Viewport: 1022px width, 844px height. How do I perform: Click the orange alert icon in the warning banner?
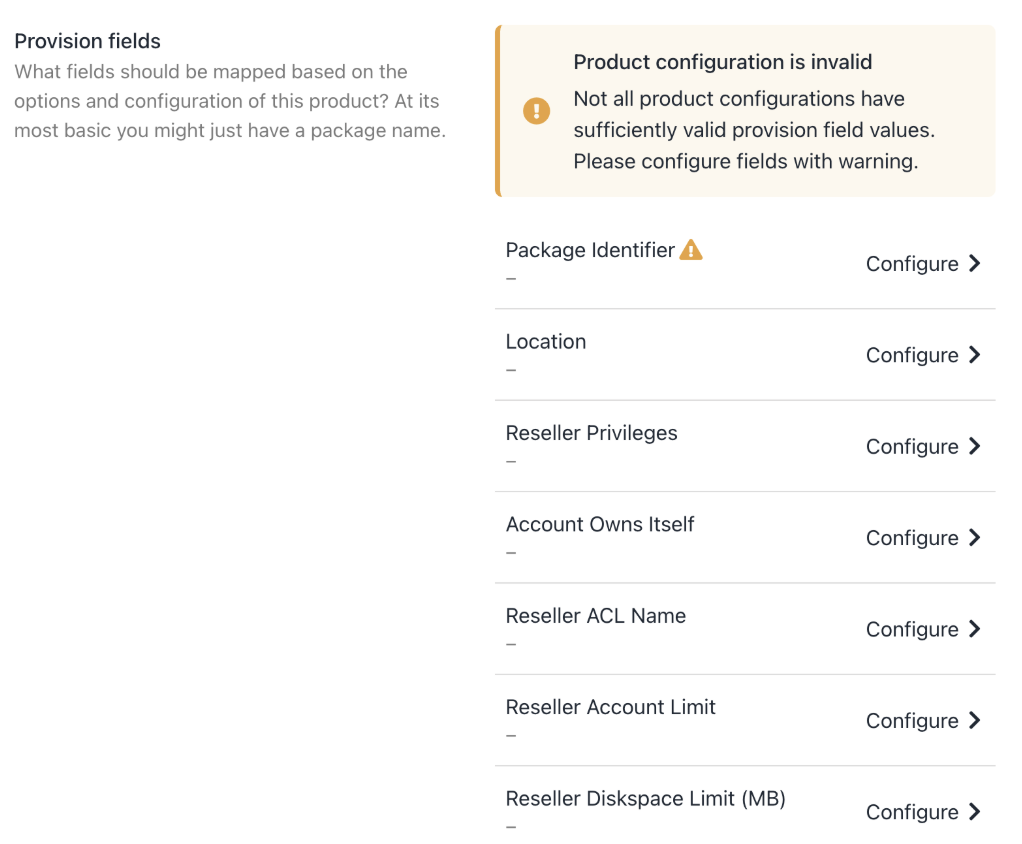[537, 111]
